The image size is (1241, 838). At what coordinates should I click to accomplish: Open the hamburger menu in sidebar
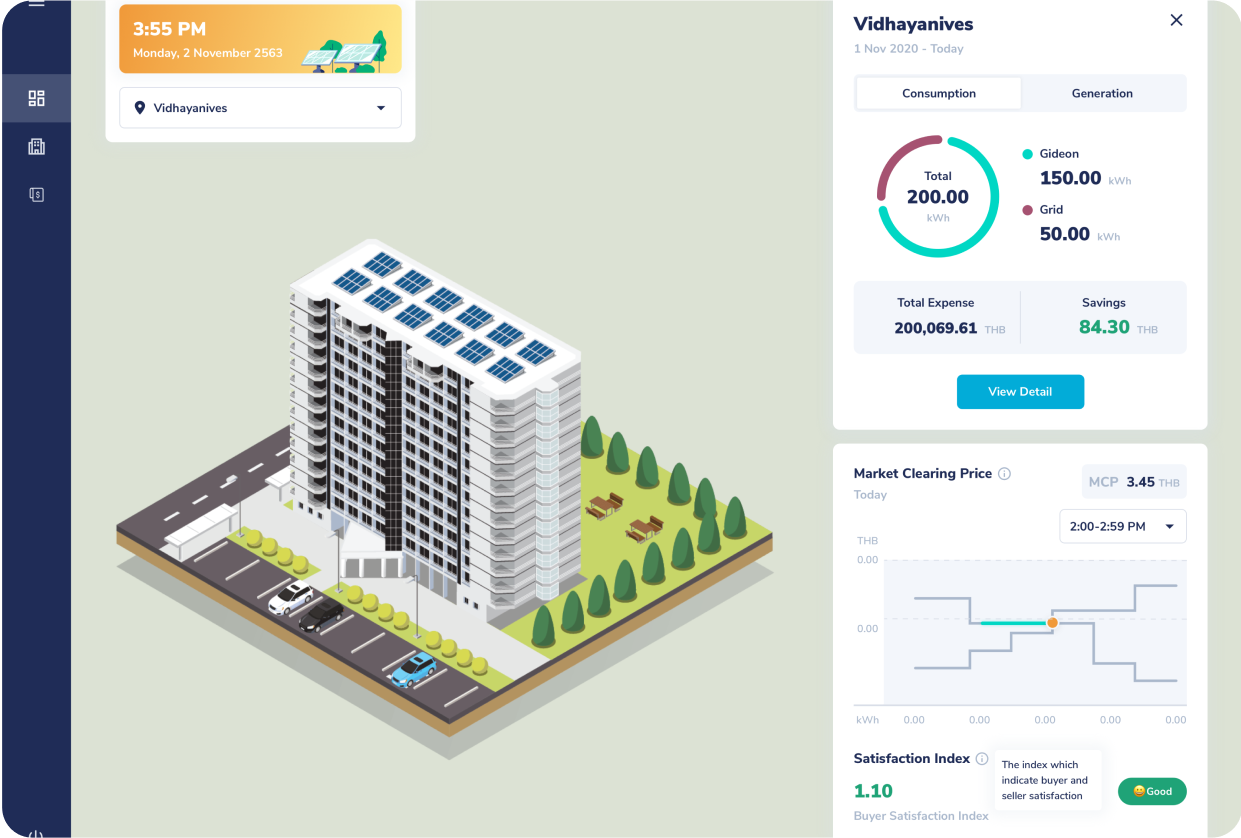[x=36, y=4]
